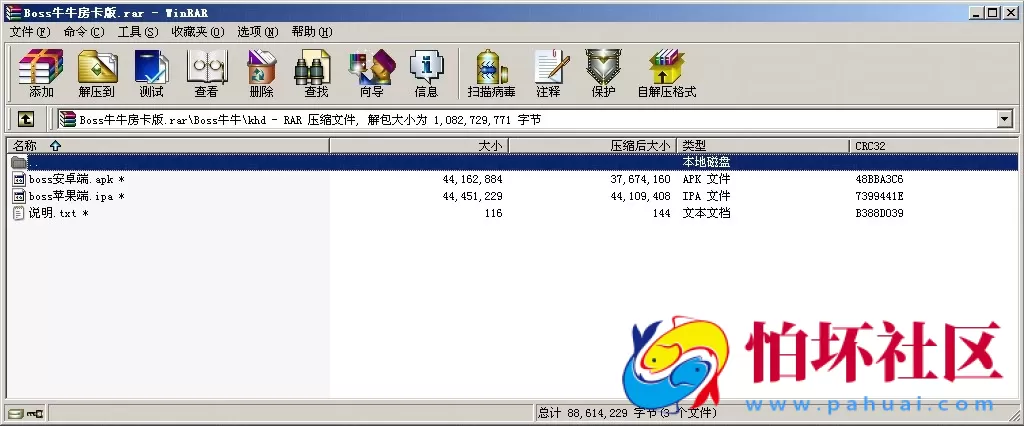This screenshot has width=1024, height=426.
Task: Click CRC32 value B388D039
Action: (x=879, y=213)
